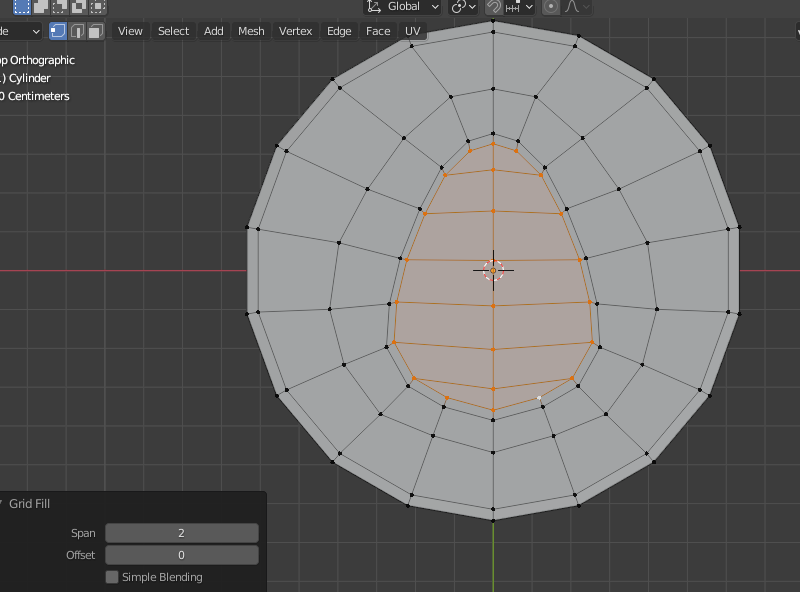Open the pivot point dropdown

click(463, 7)
